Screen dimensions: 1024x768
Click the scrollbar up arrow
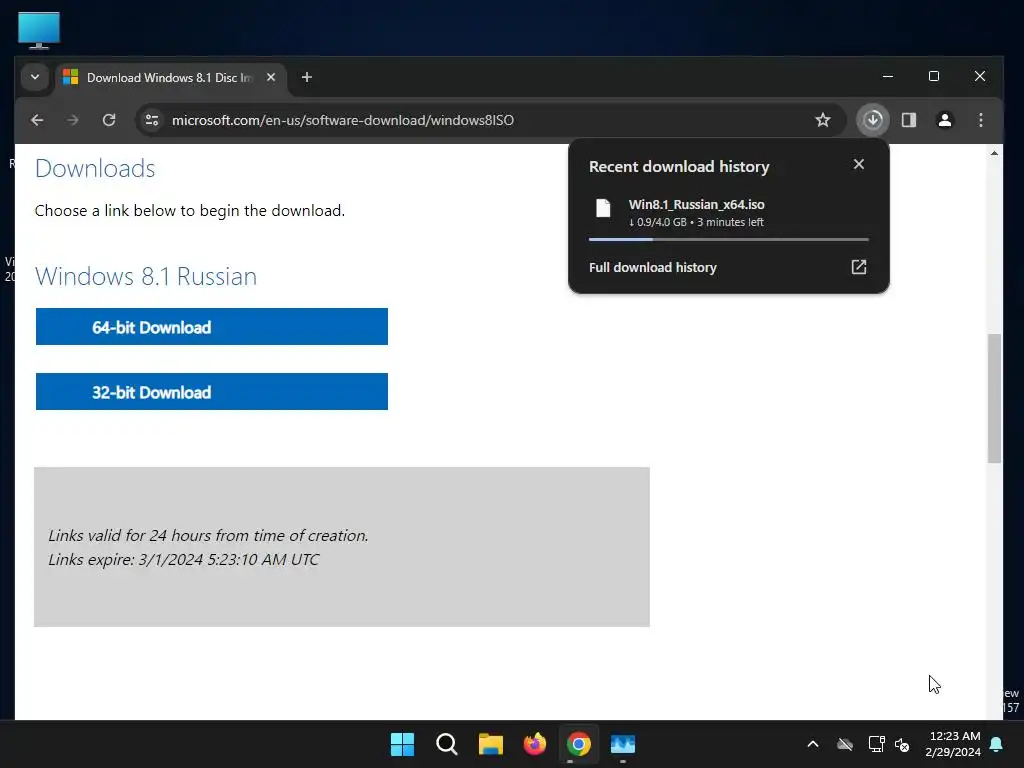coord(994,153)
